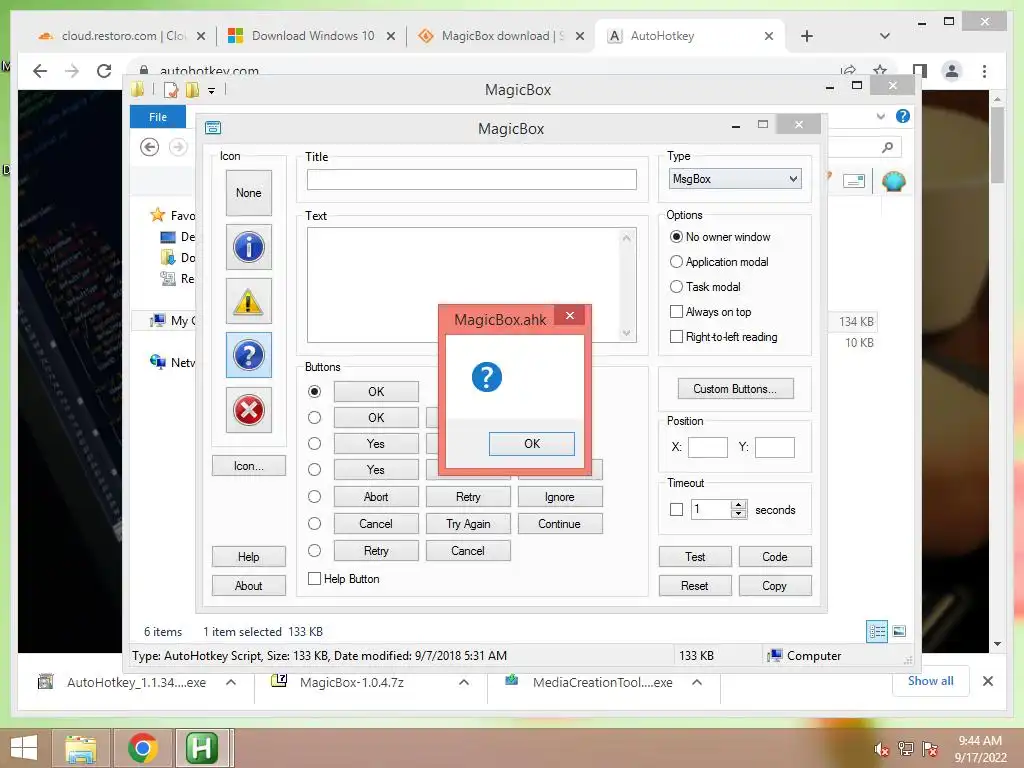Click OK in MagicBox.ahk dialog
1024x768 pixels.
532,443
